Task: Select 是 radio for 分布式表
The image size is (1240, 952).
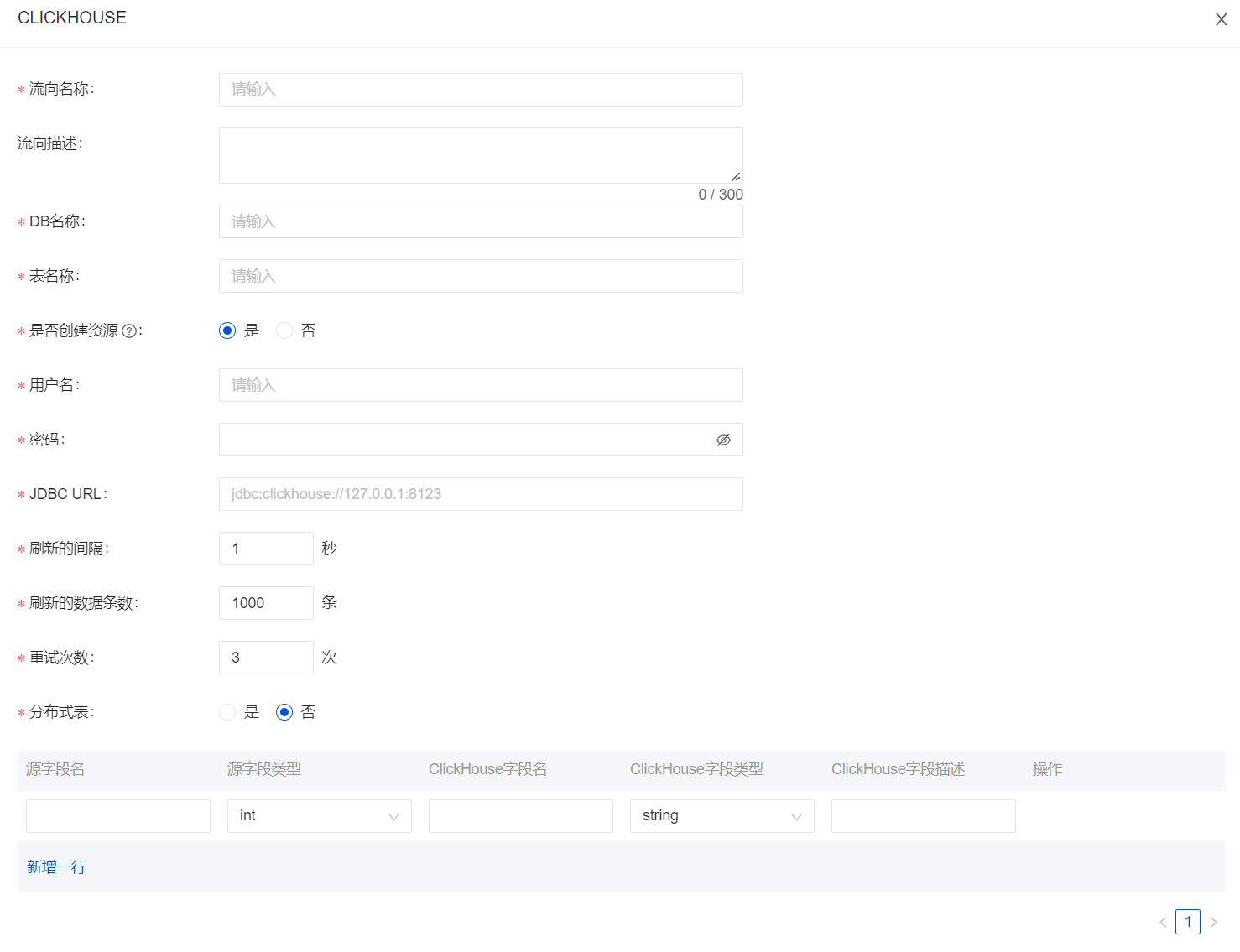Action: coord(227,711)
